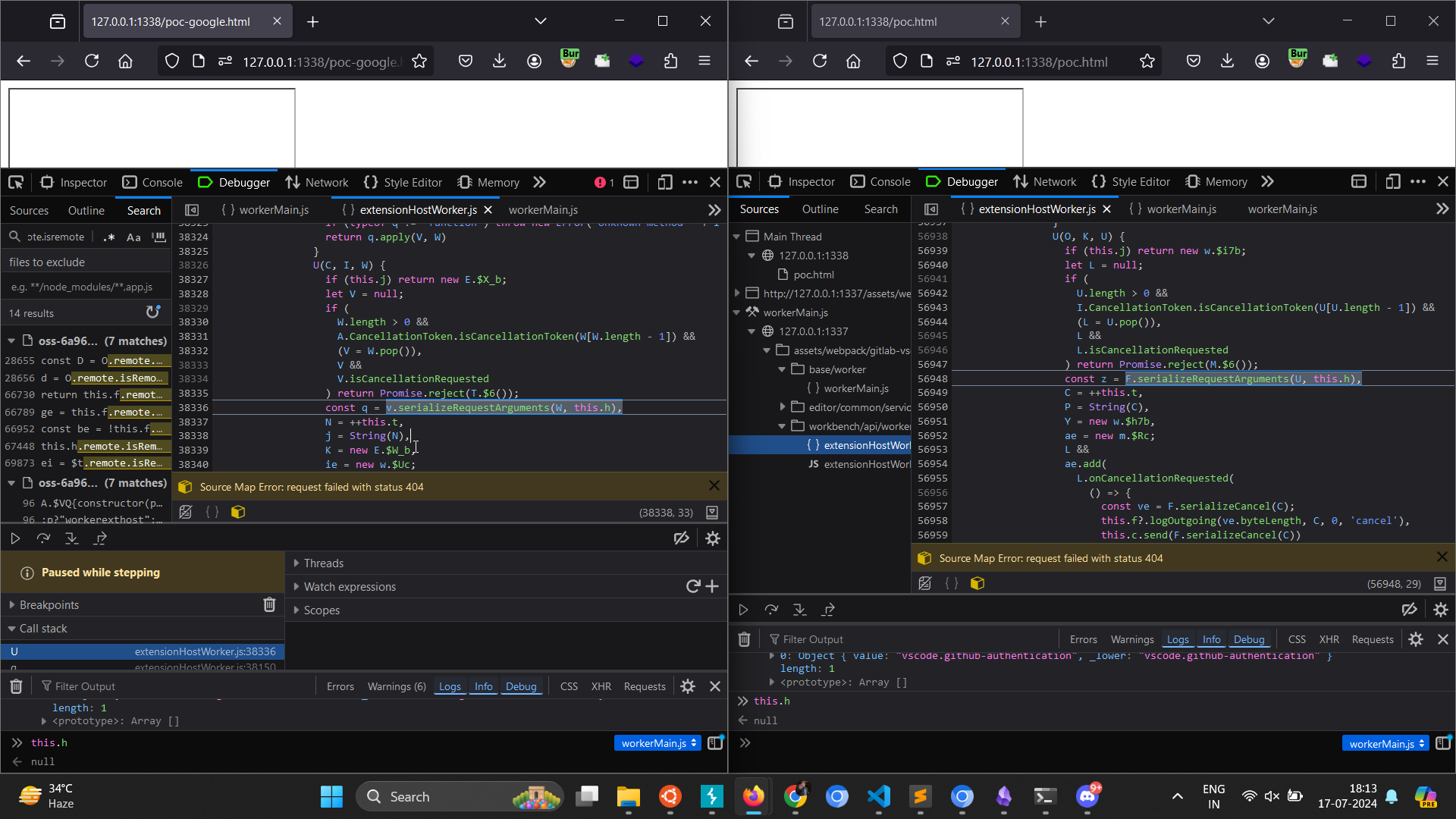Show all editor tabs dropdown in left debugger
The image size is (1456, 819).
pyautogui.click(x=714, y=209)
